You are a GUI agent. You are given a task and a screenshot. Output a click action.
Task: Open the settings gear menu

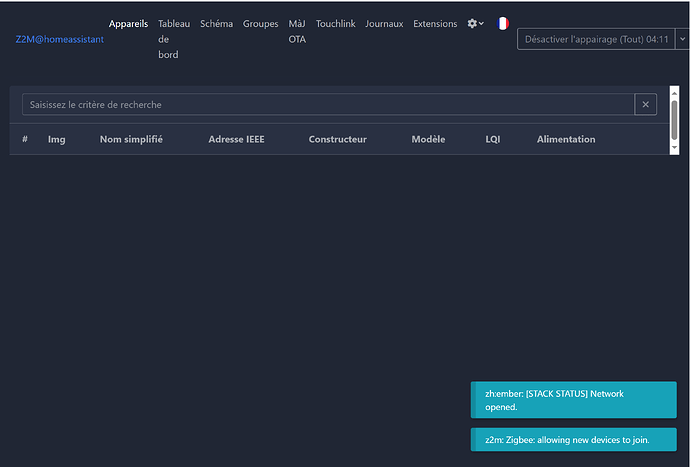coord(475,24)
